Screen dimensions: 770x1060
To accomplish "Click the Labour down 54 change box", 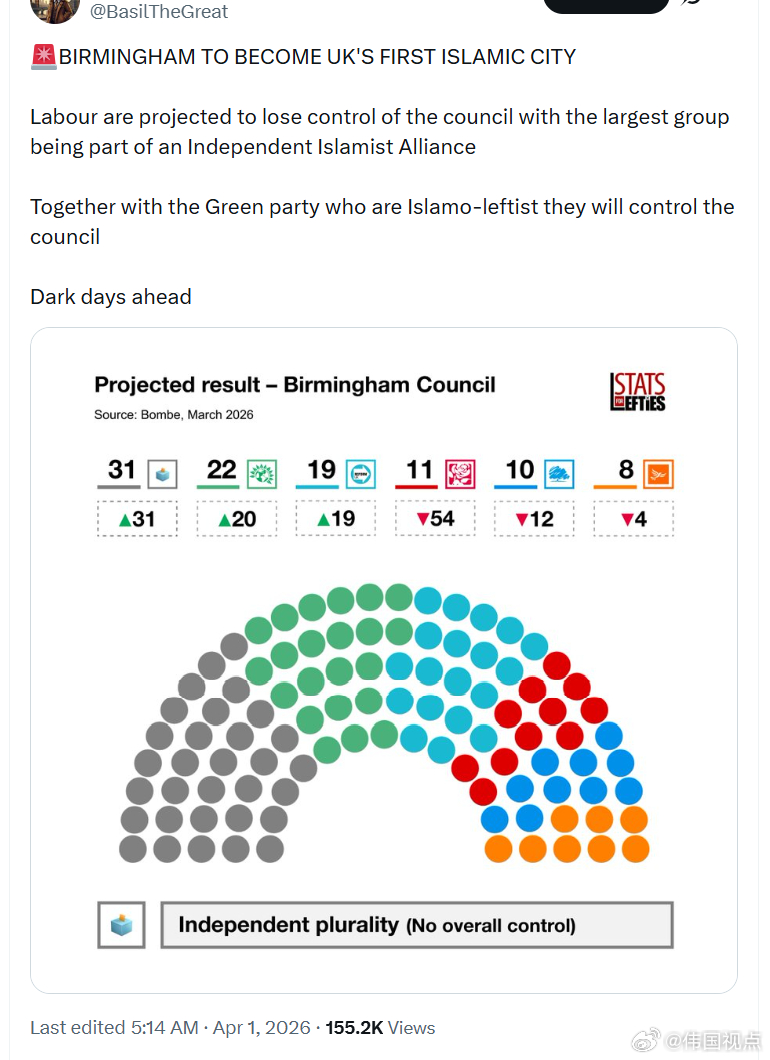I will pos(435,519).
